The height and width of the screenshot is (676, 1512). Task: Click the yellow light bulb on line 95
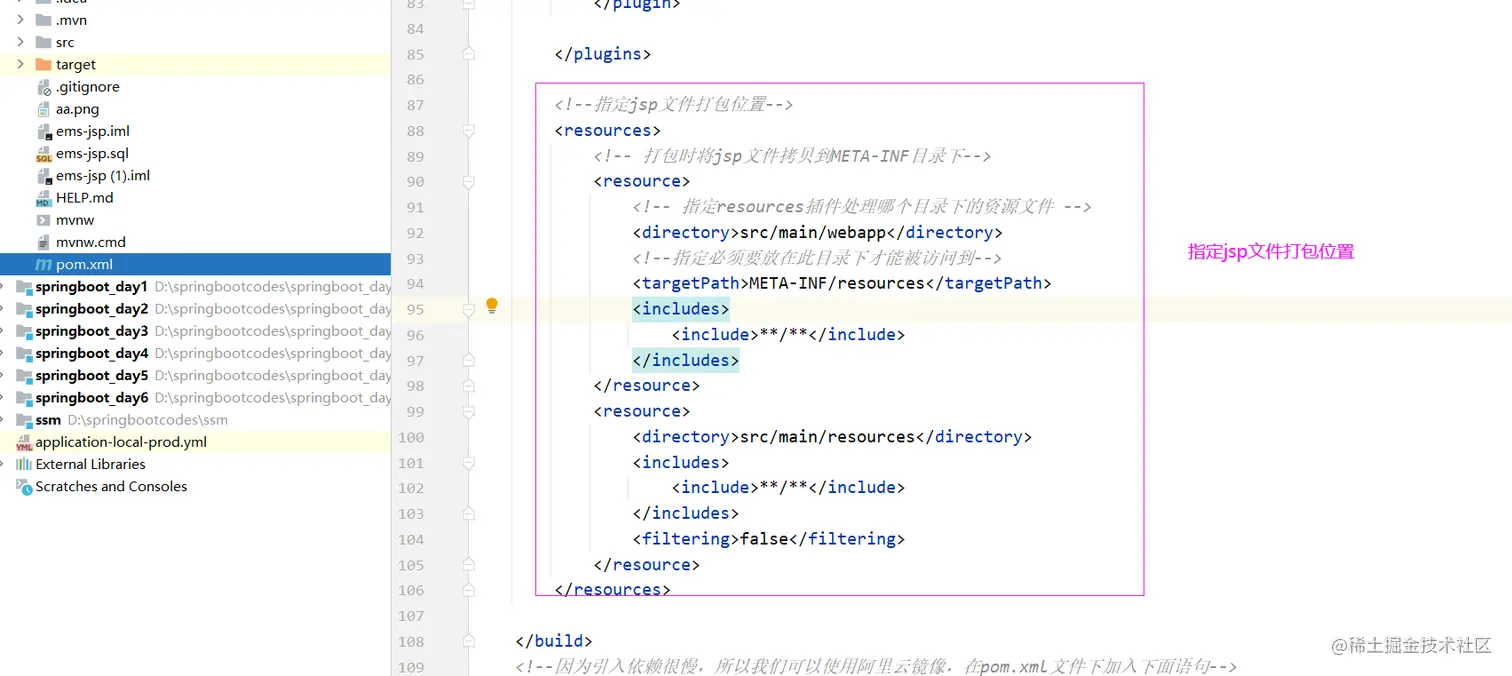coord(492,306)
